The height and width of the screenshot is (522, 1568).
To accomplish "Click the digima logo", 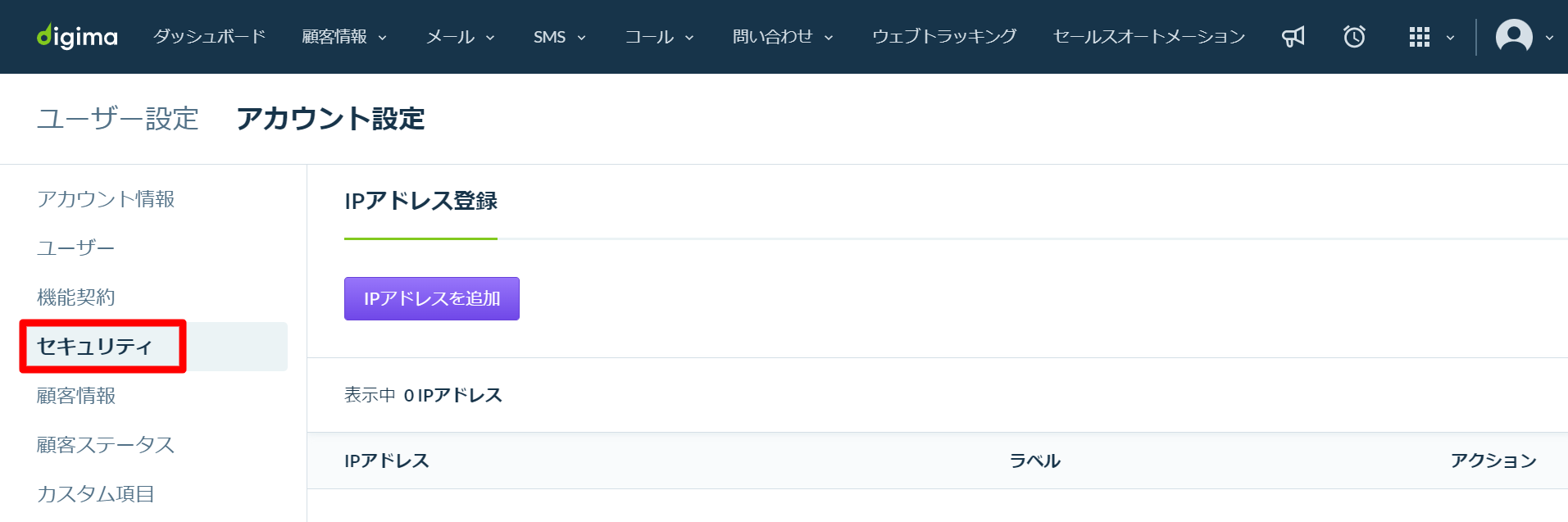I will point(77,37).
